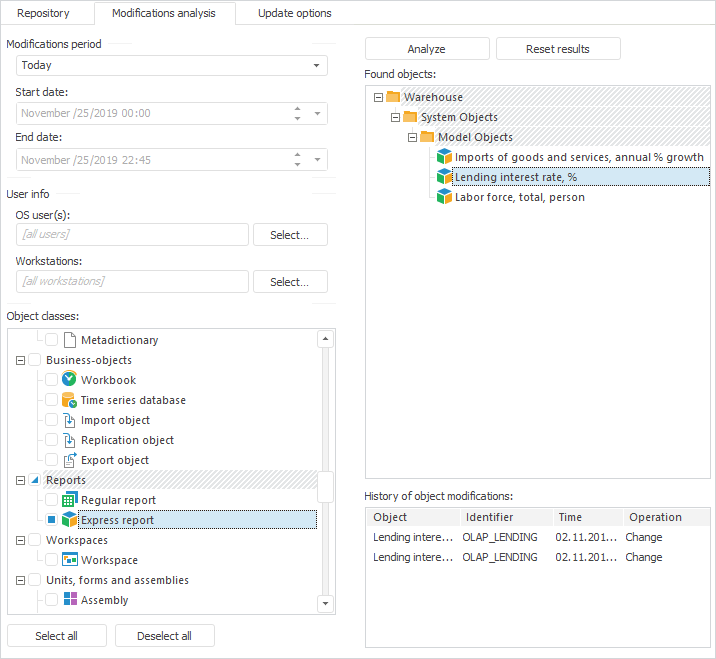Image resolution: width=716 pixels, height=659 pixels.
Task: Click the Time series database icon
Action: pyautogui.click(x=69, y=400)
